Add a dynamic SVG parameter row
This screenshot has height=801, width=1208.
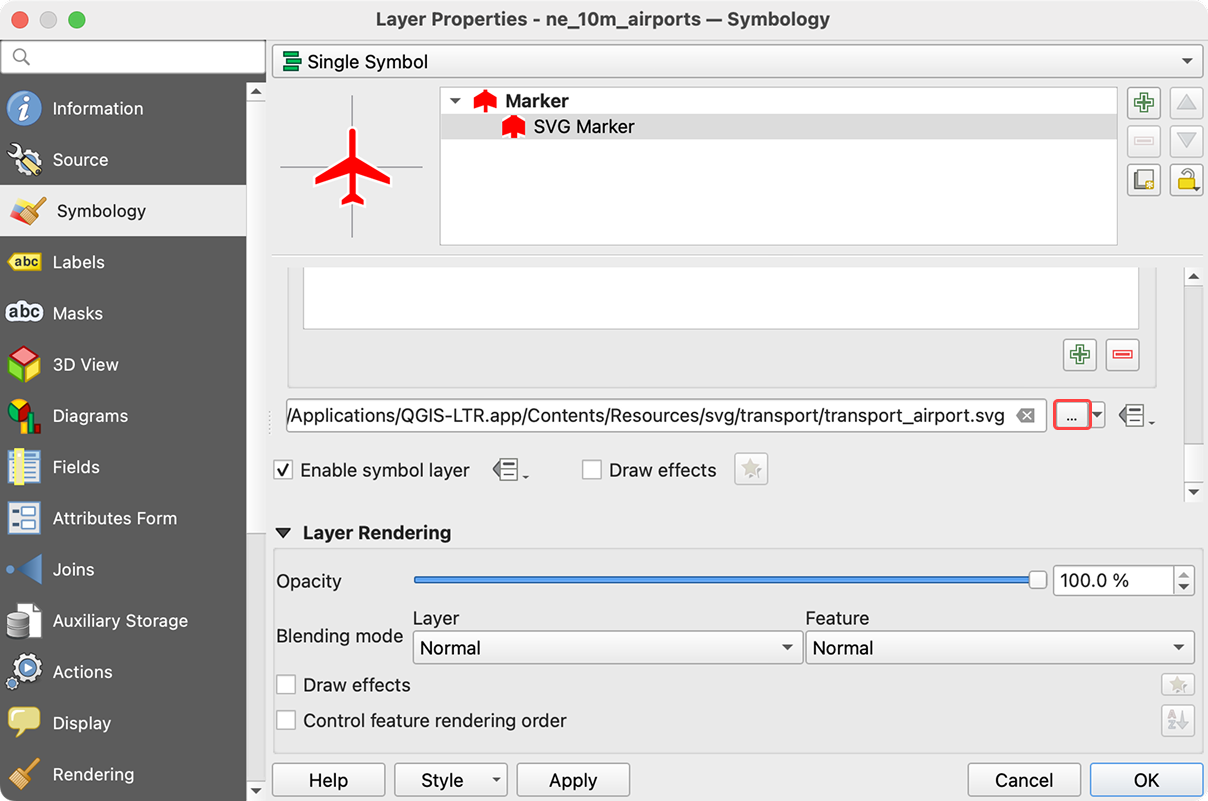[1079, 354]
